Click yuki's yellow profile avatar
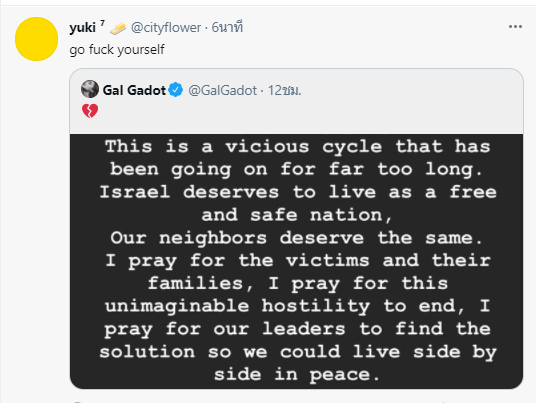The image size is (536, 403). coord(37,39)
